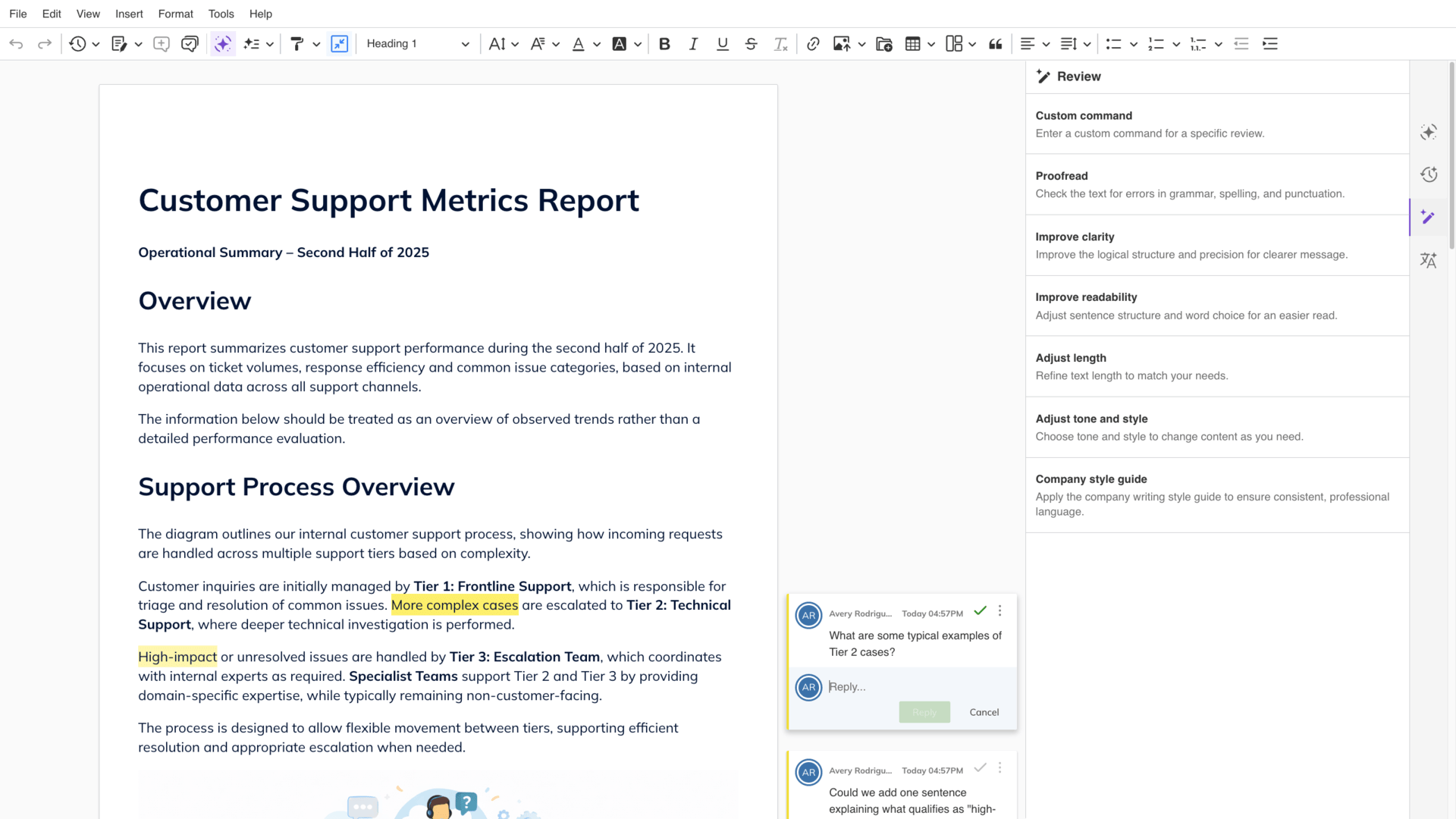Toggle the fullscreen mode button

pyautogui.click(x=339, y=44)
